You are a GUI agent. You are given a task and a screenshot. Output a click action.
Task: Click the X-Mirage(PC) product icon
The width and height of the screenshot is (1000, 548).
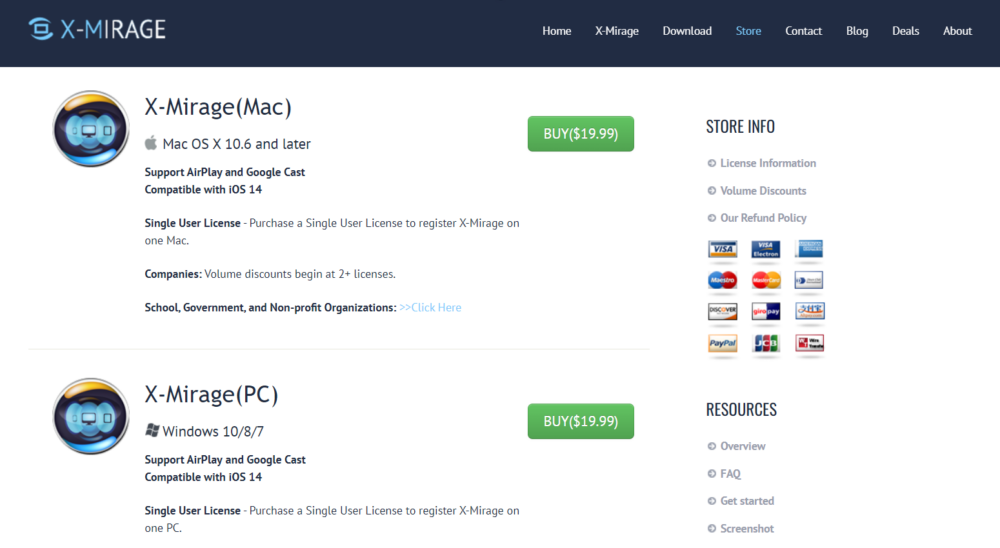click(91, 417)
